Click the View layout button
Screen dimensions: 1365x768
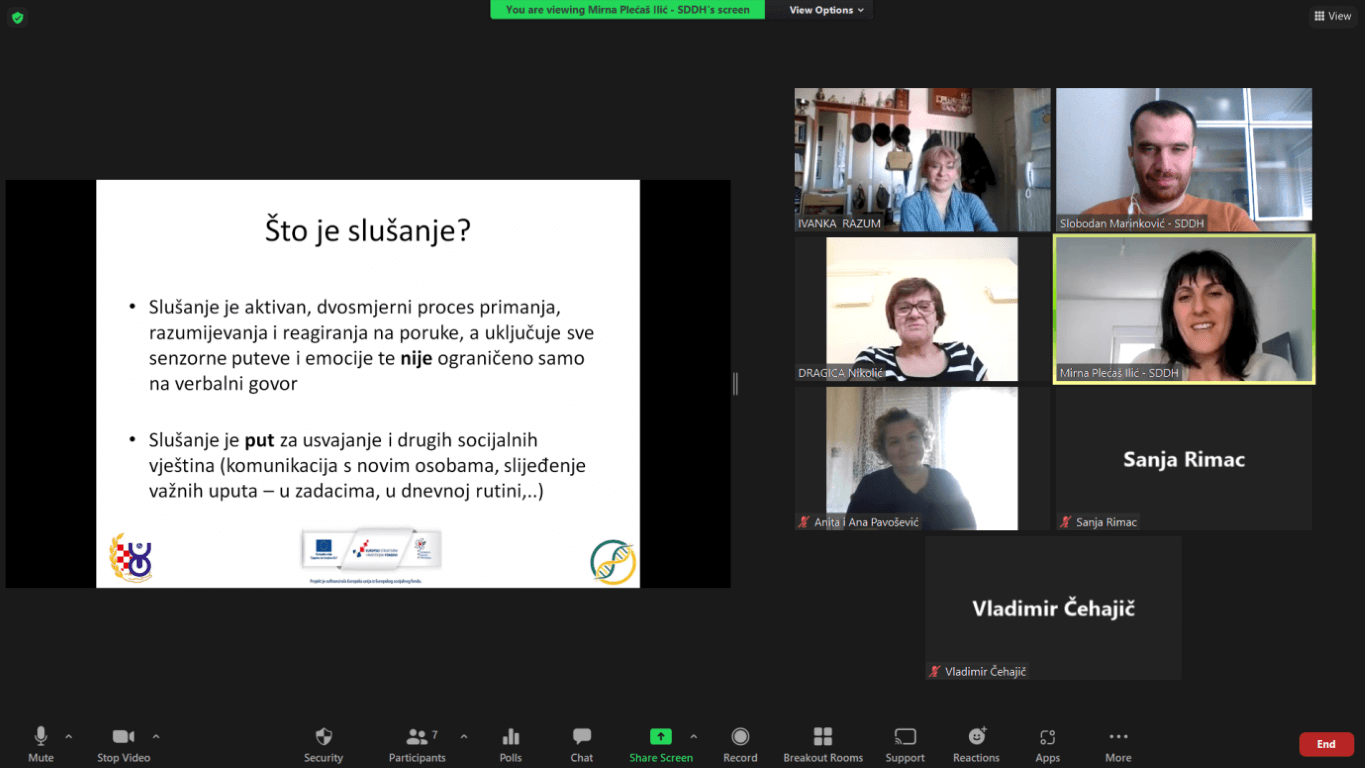1333,16
